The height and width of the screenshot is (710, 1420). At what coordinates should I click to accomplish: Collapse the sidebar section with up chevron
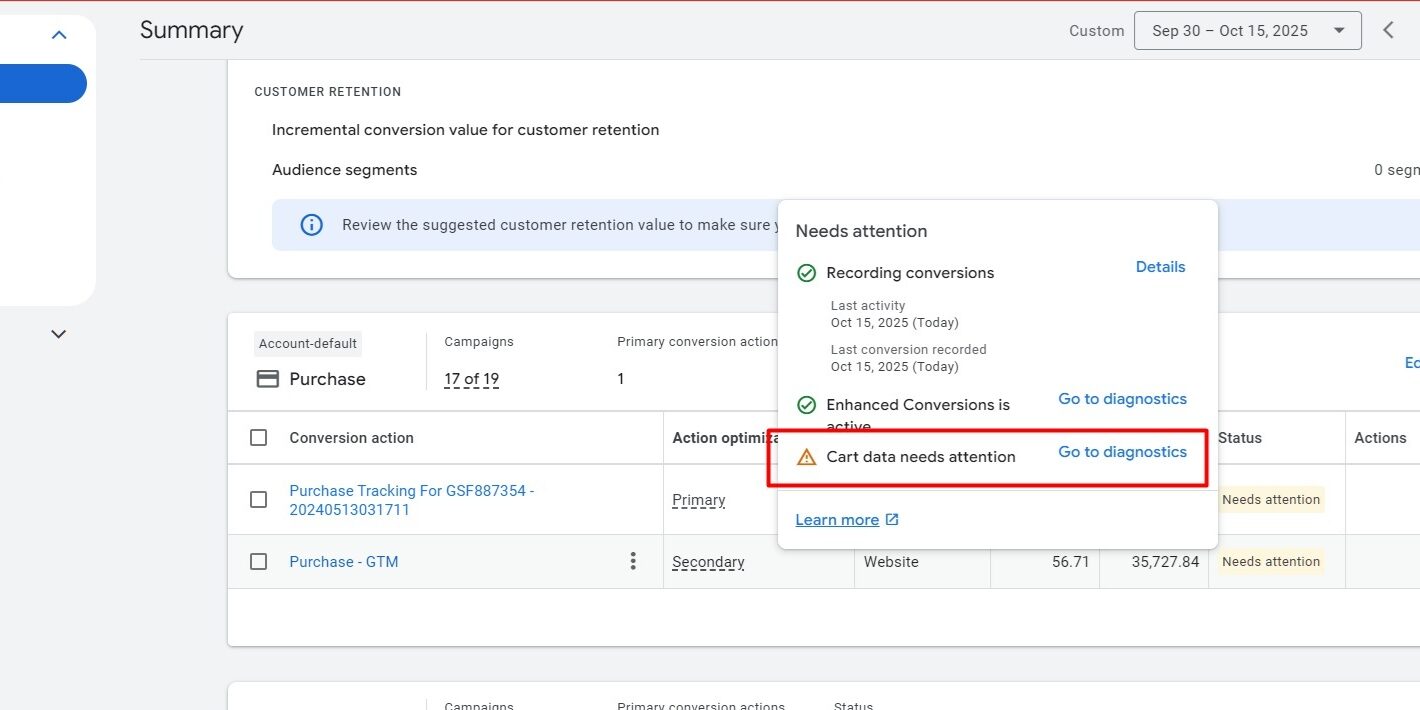(59, 35)
